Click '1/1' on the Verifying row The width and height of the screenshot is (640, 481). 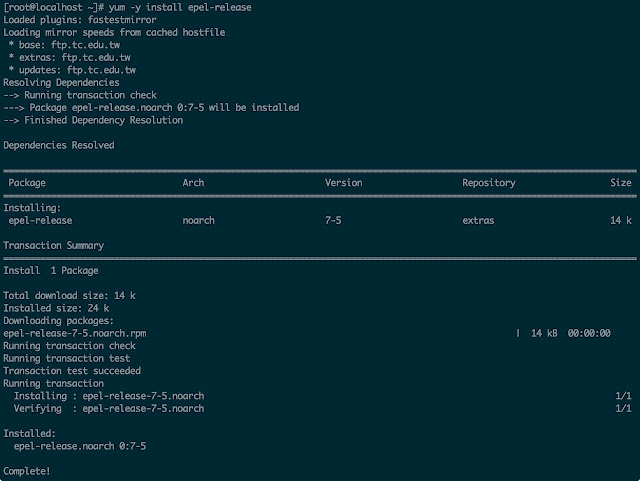click(x=623, y=408)
